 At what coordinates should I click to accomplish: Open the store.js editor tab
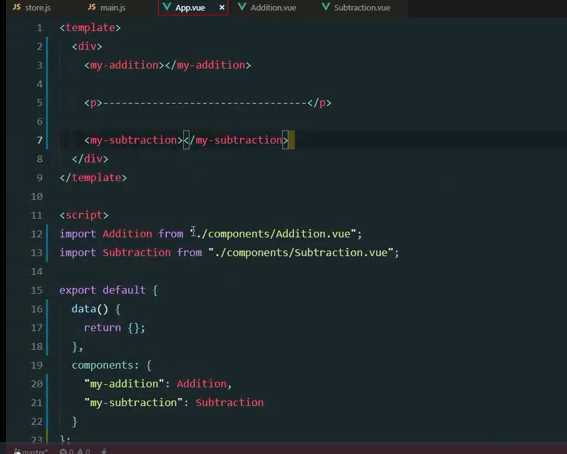tap(38, 8)
